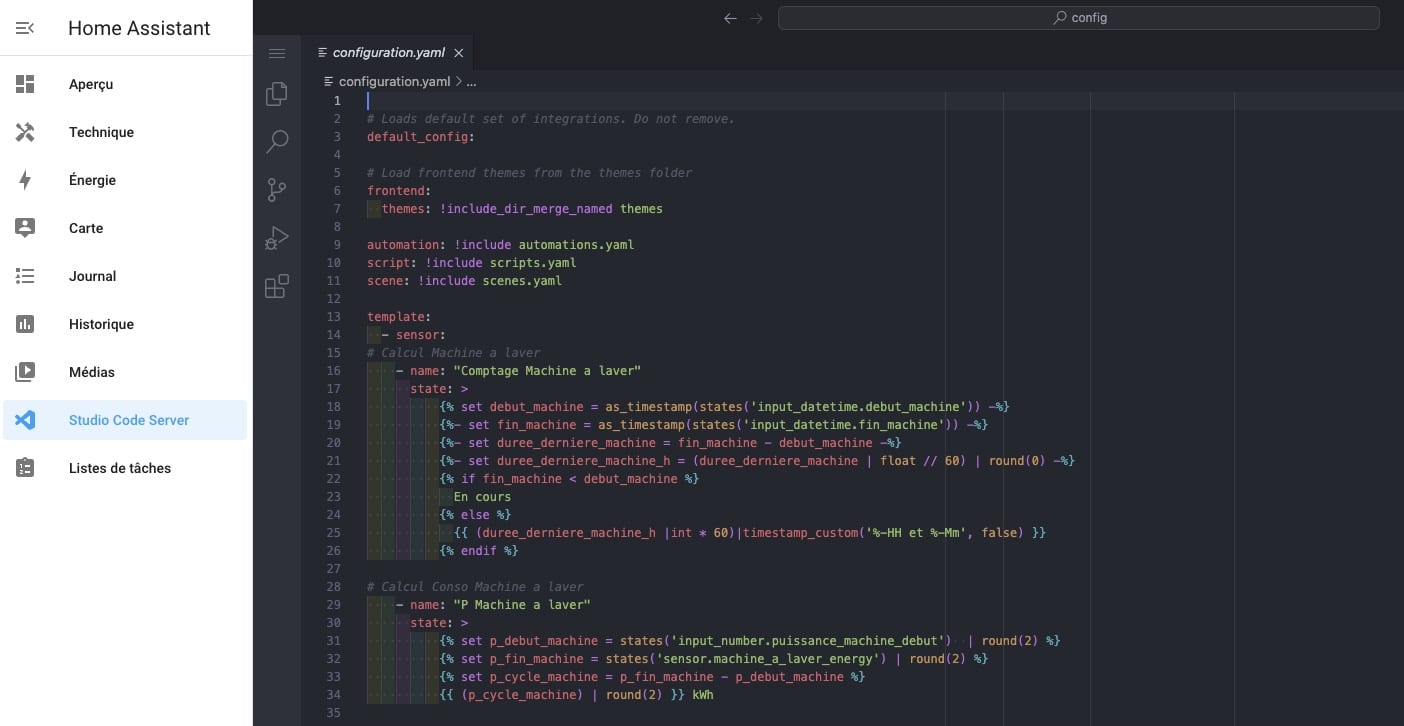Open the VS Code hamburger menu
1404x726 pixels.
[x=277, y=53]
